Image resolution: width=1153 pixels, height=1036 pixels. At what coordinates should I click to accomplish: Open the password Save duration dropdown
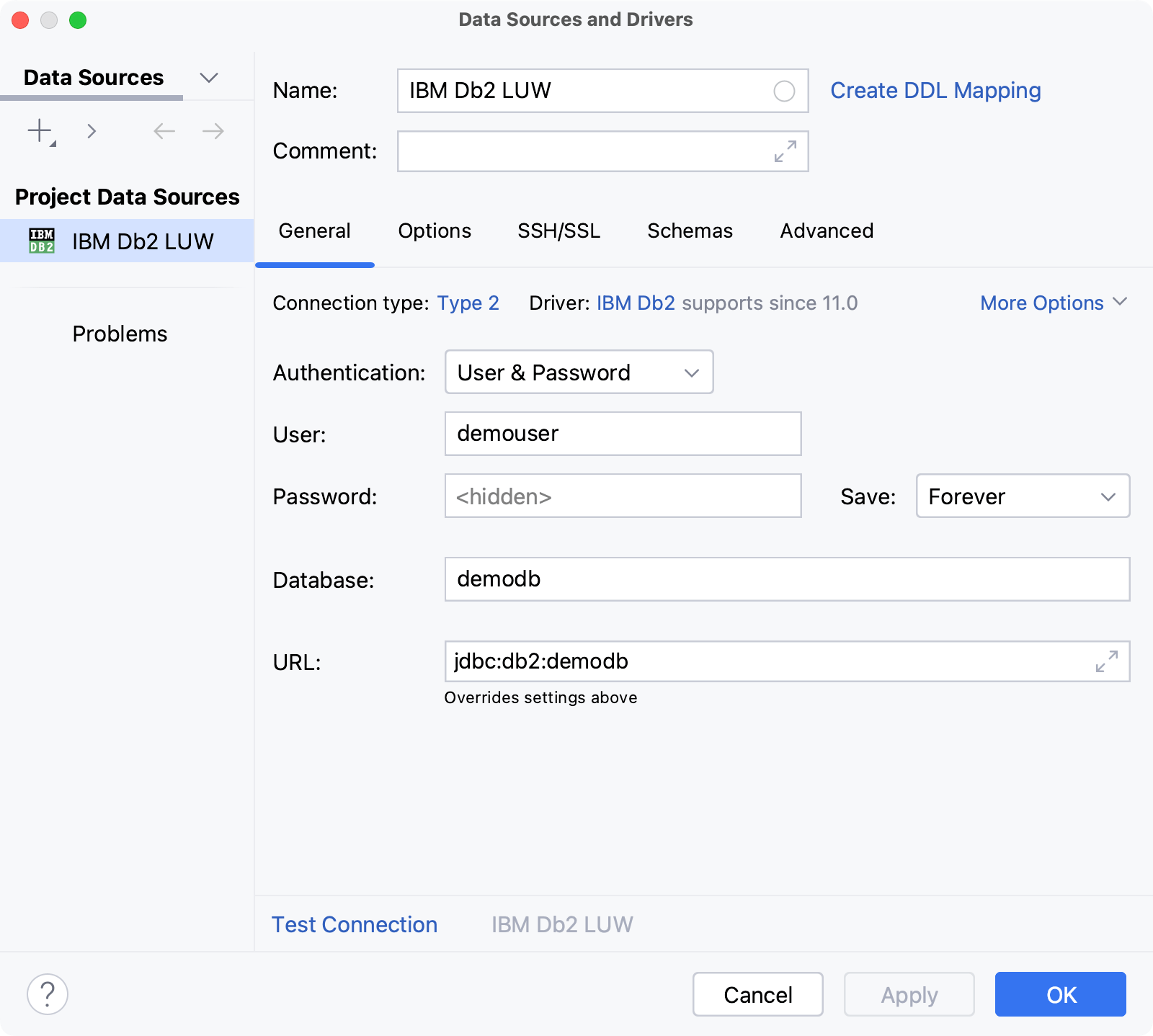[x=1023, y=496]
